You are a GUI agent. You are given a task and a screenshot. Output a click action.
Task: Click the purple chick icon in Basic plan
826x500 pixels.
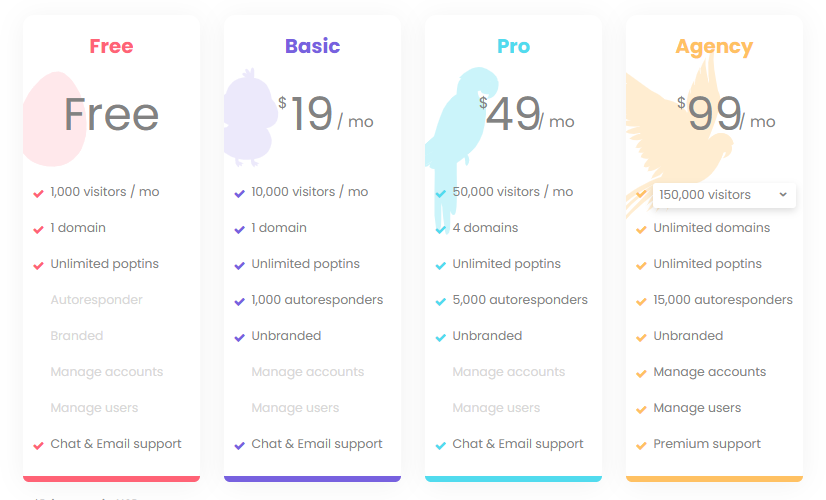(250, 118)
